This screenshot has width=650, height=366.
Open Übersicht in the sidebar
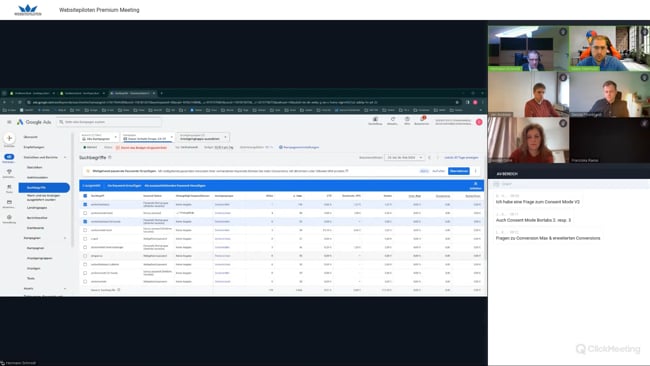point(31,137)
